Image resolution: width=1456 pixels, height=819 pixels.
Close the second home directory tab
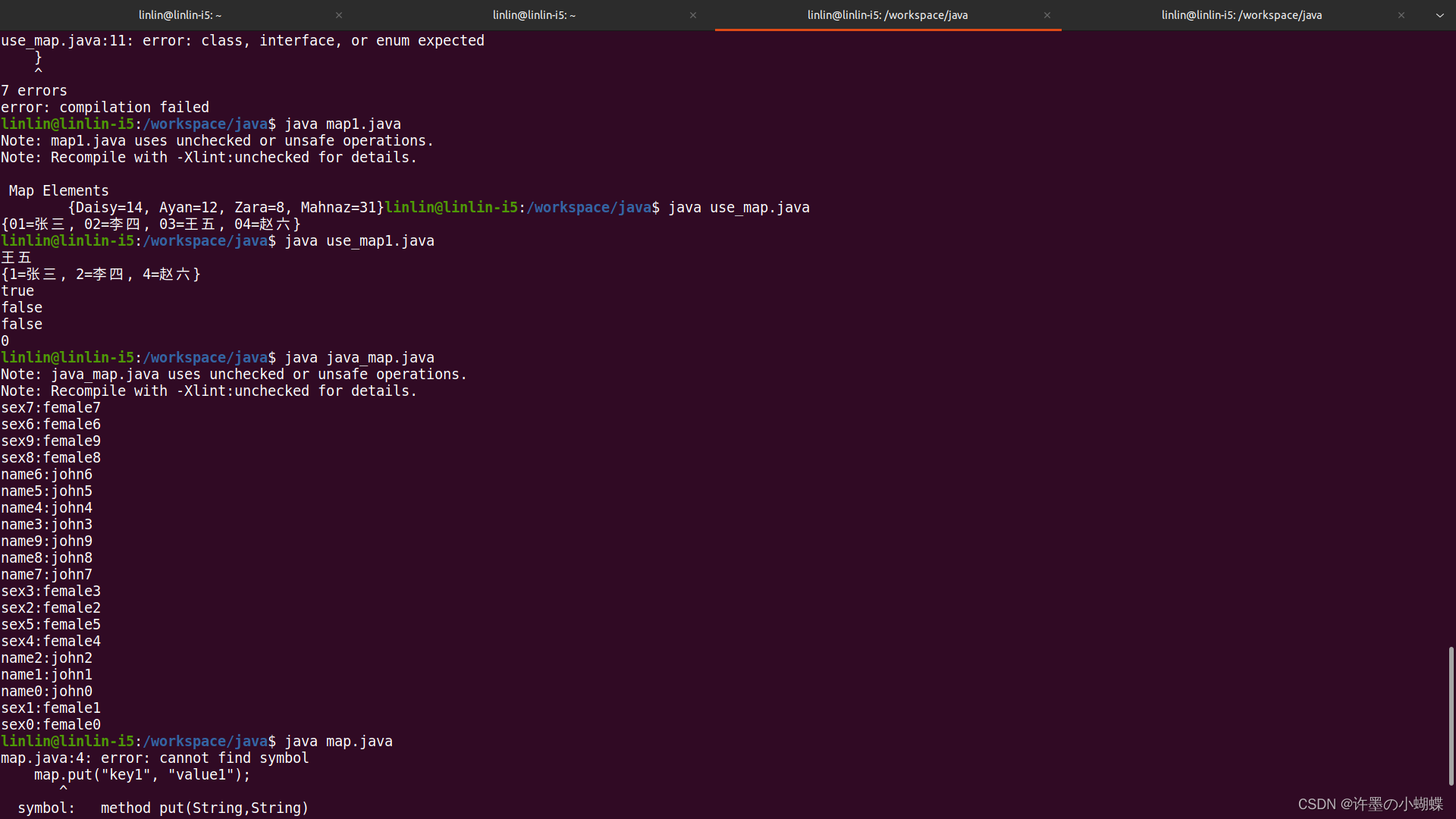point(692,14)
